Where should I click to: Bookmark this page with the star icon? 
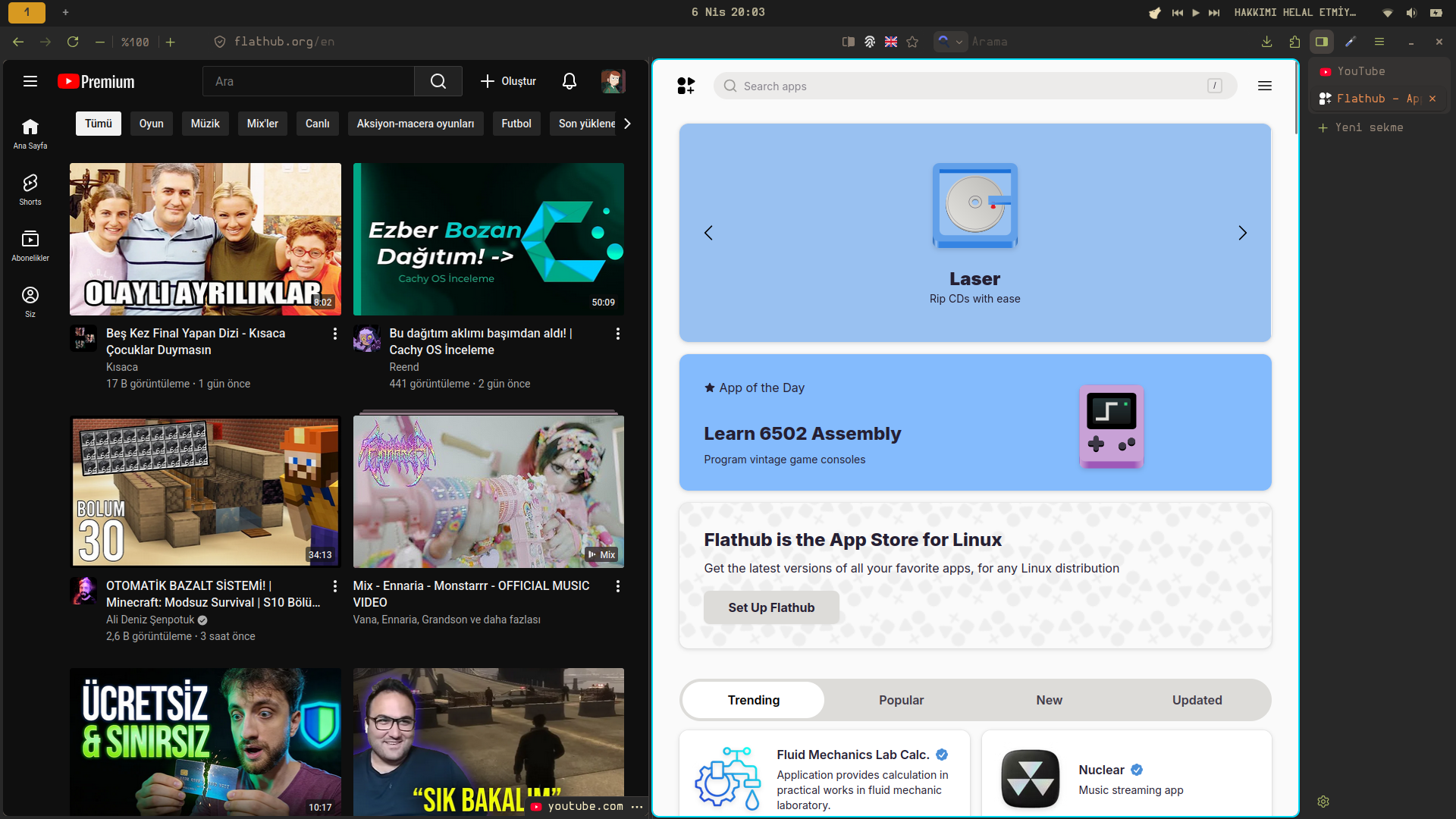point(912,42)
